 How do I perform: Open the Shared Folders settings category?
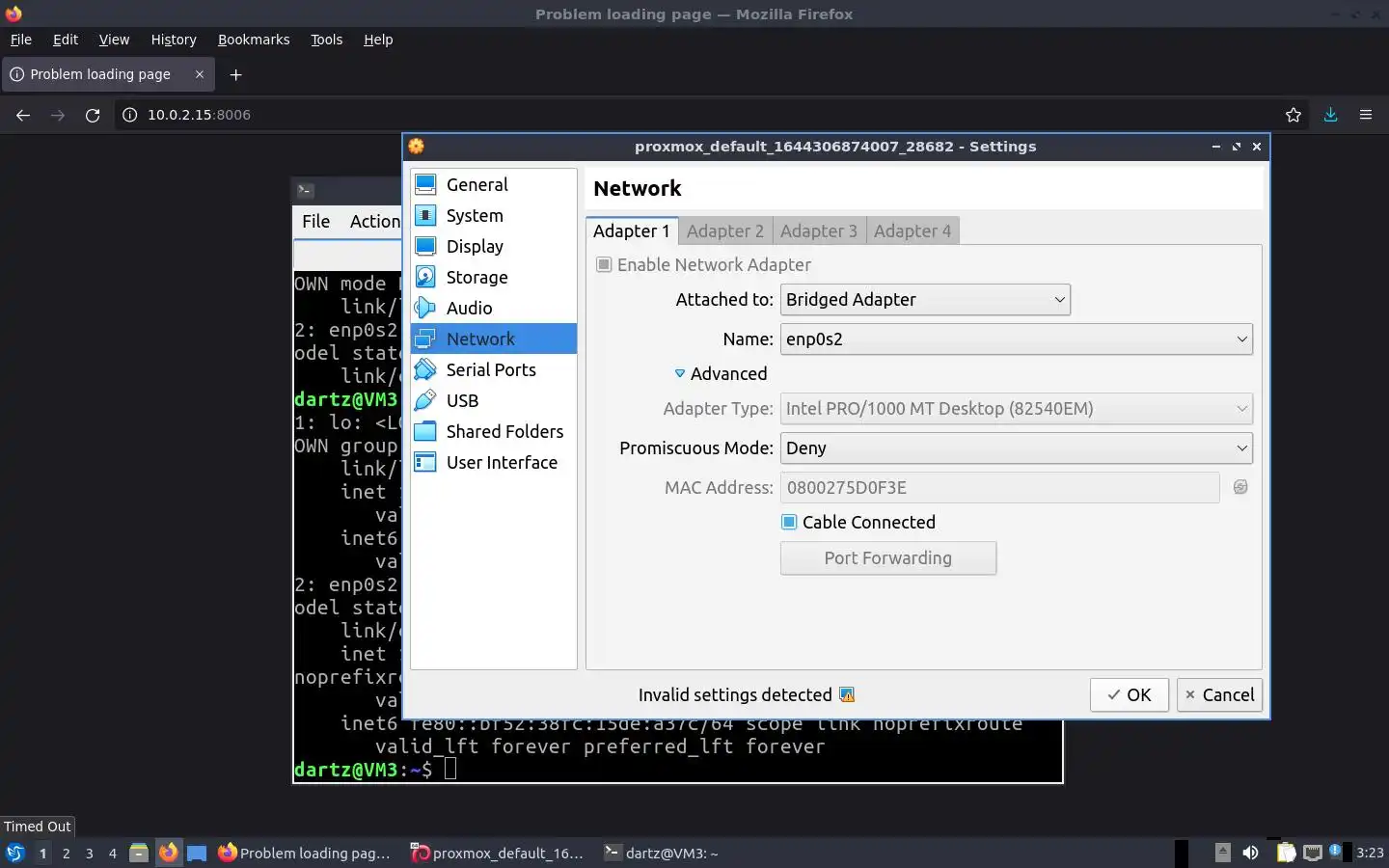[x=493, y=431]
